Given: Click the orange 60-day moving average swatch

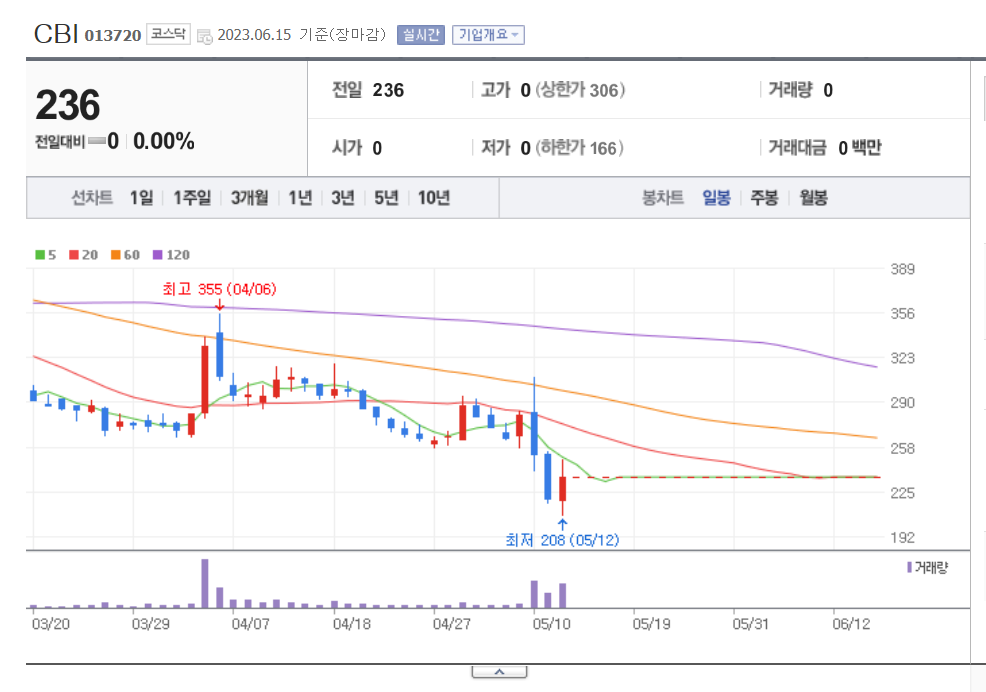Looking at the screenshot, I should pos(116,255).
